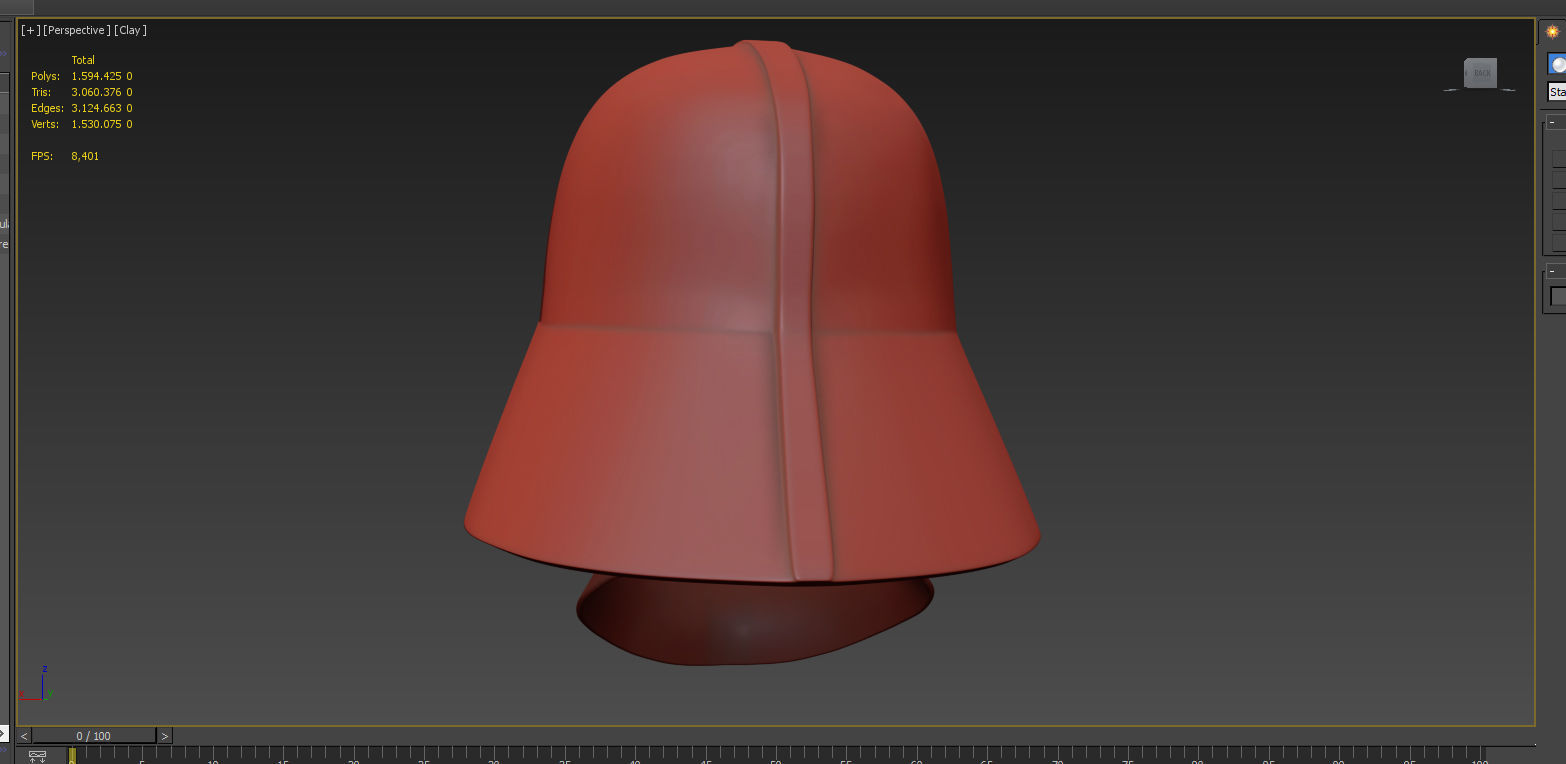The height and width of the screenshot is (764, 1566).
Task: Click the FPS value 8,401
Action: [x=85, y=156]
